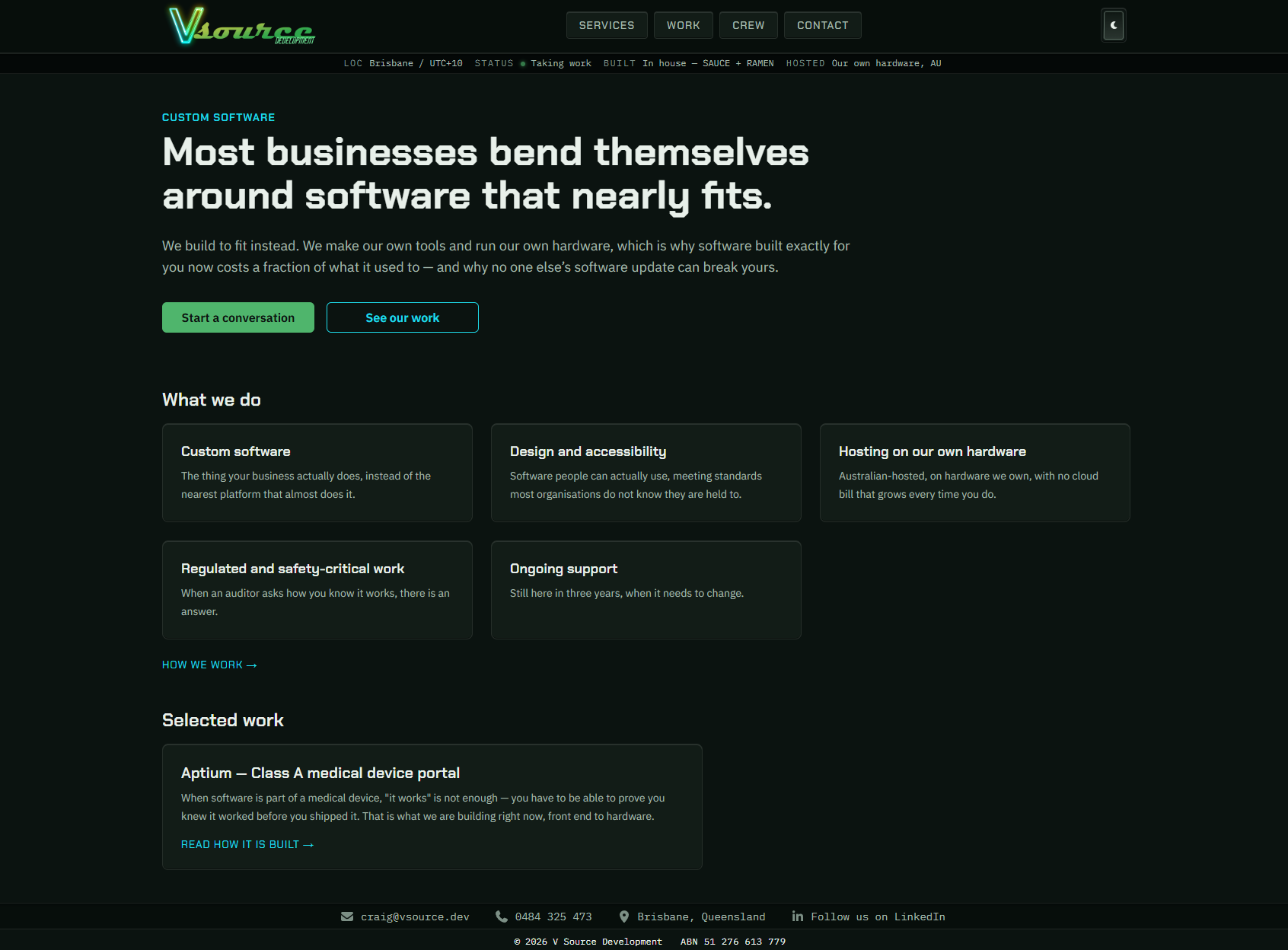Select Hosting on our own hardware card
Viewport: 1288px width, 950px height.
point(975,473)
